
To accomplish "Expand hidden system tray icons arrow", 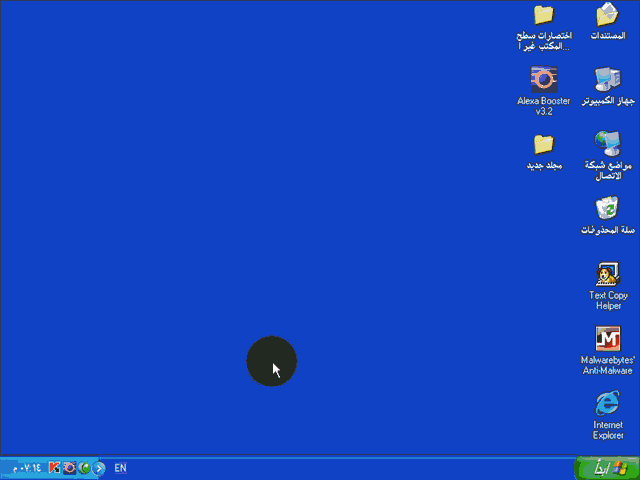I will pyautogui.click(x=99, y=467).
